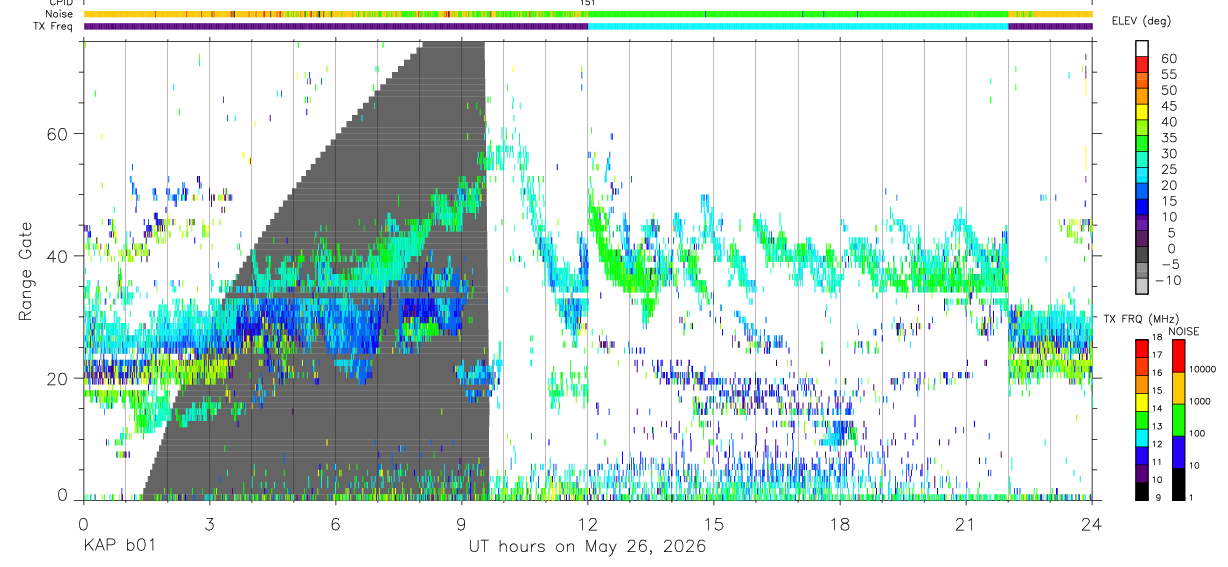Click the 'ELEV (deg)' colorbar title
The image size is (1228, 567).
pyautogui.click(x=1143, y=21)
